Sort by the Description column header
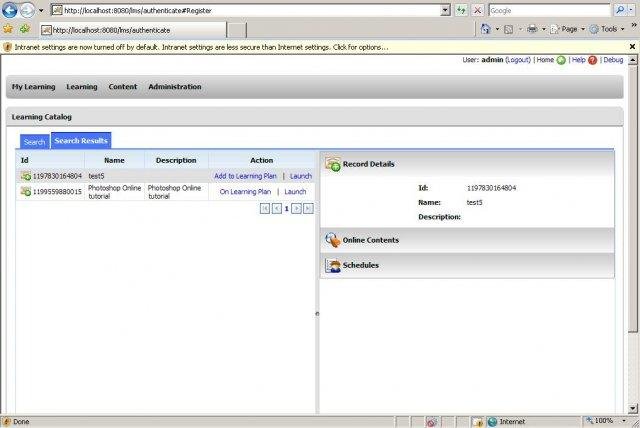Screen dimensions: 640x428 (x=176, y=160)
